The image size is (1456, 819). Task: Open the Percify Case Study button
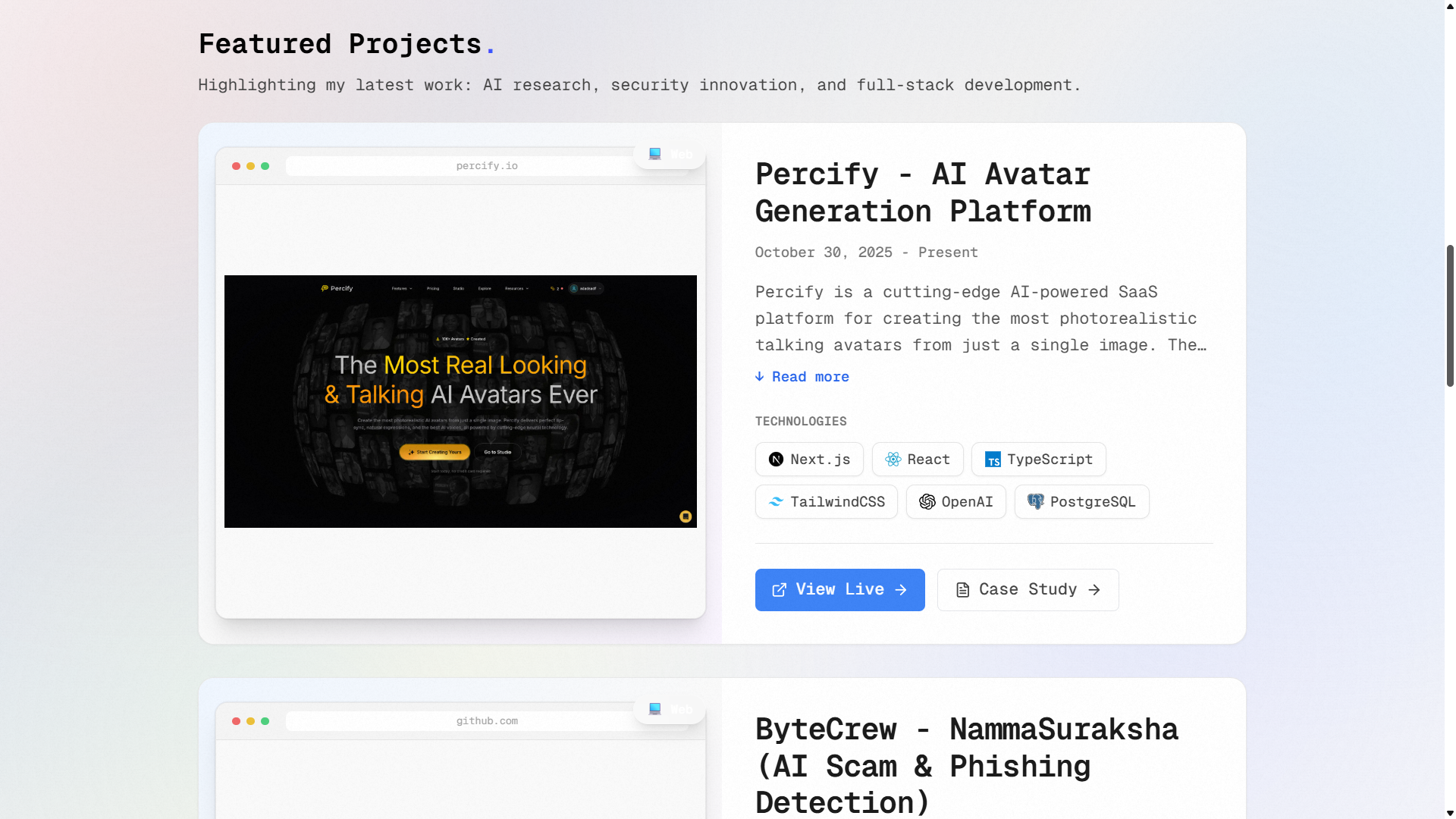coord(1028,590)
